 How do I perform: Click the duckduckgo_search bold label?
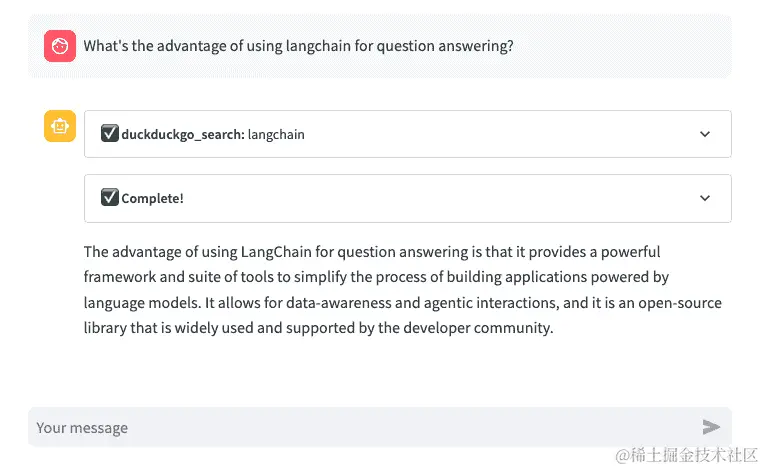coord(183,134)
